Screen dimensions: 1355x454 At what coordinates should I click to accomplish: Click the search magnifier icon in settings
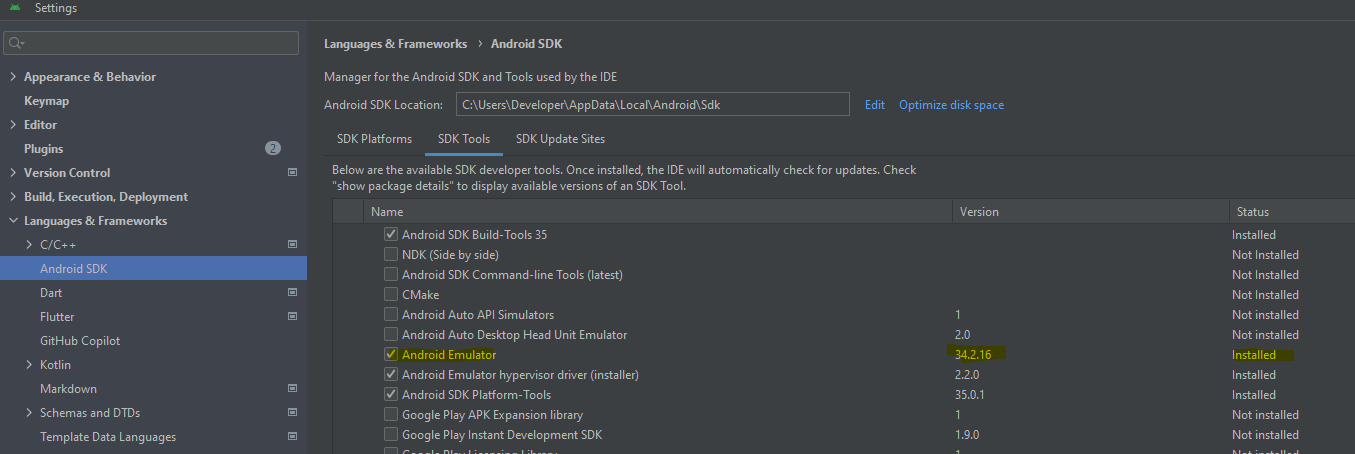pyautogui.click(x=16, y=43)
